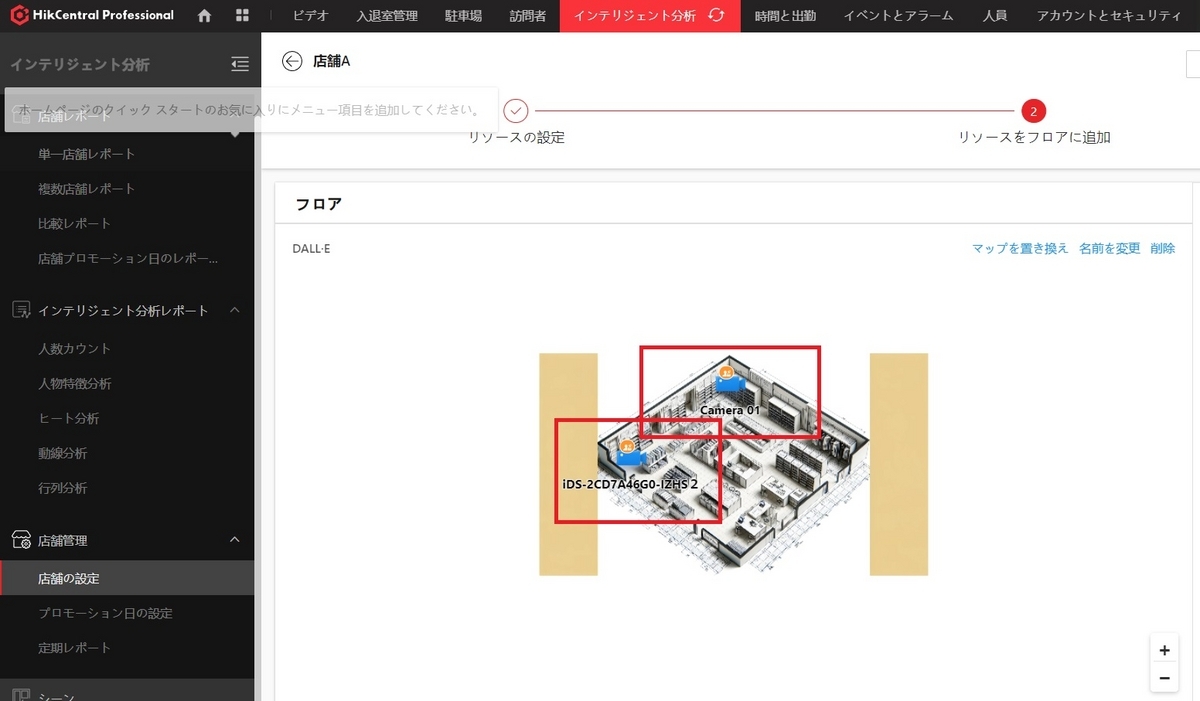Viewport: 1200px width, 701px height.
Task: Click the DALL·E floor name label
Action: pos(311,248)
